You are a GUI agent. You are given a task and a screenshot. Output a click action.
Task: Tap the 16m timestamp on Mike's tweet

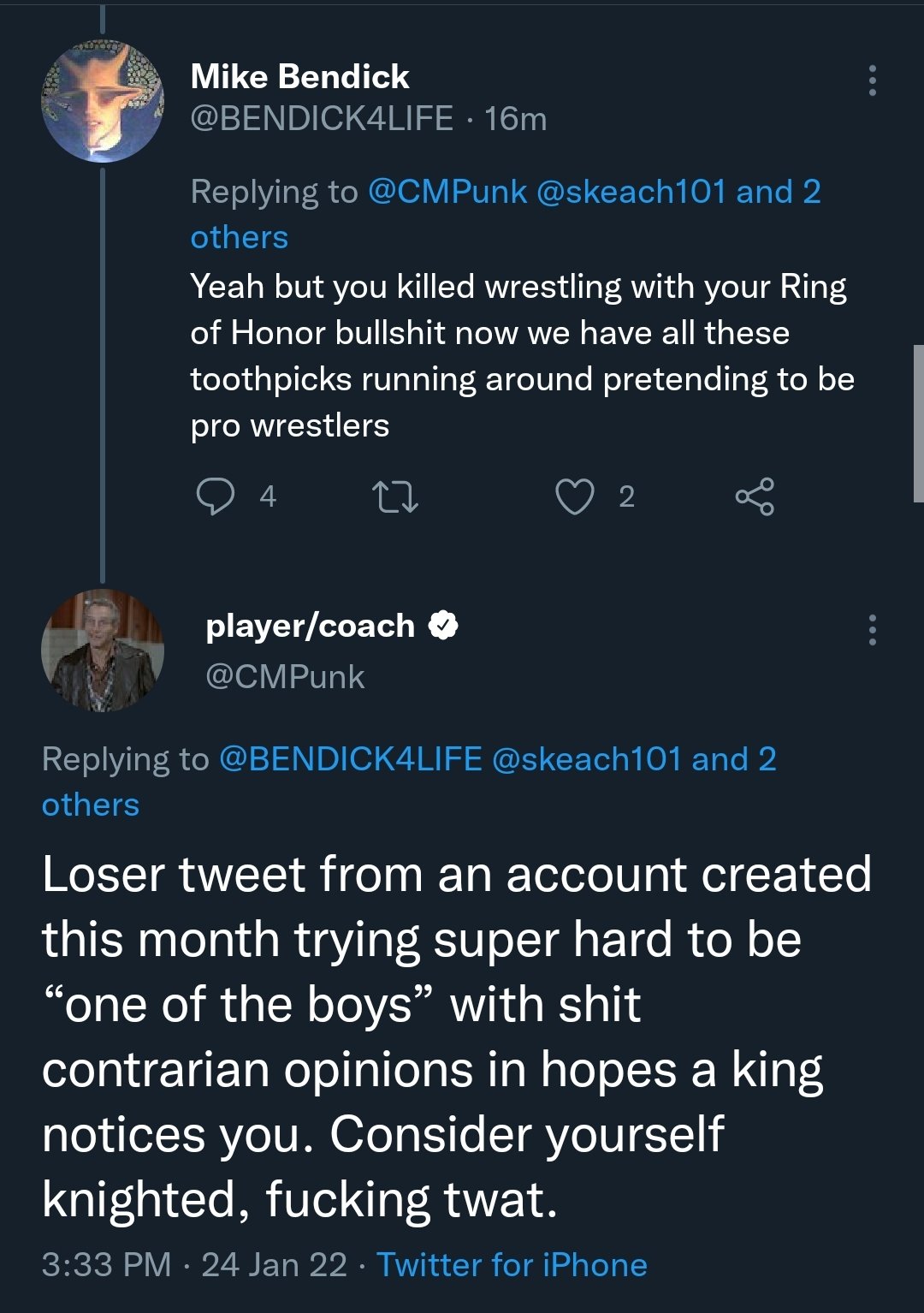(x=516, y=118)
